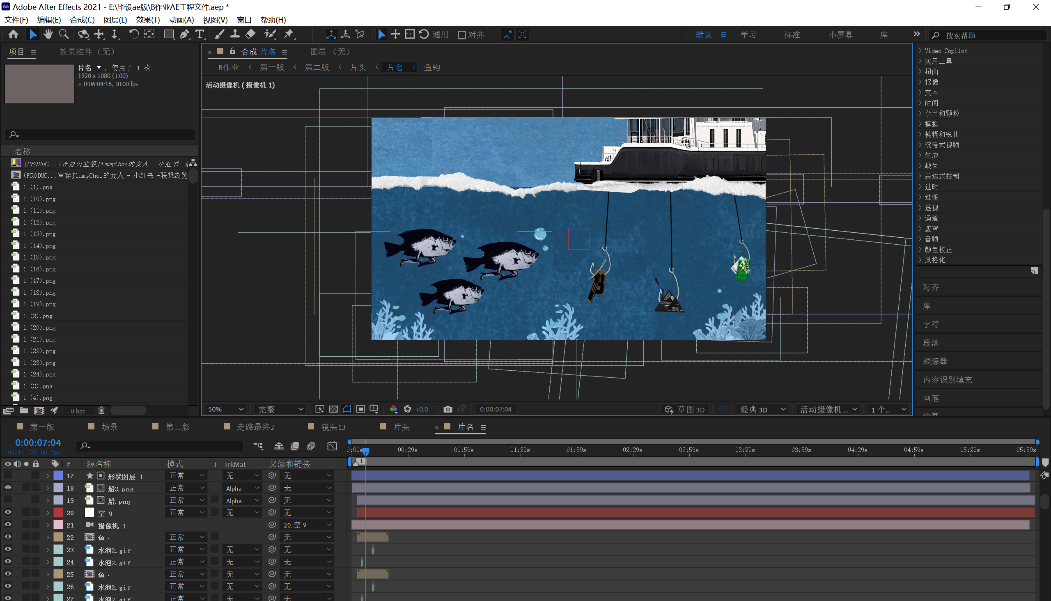
Task: Select the Zoom magnifier tool
Action: (63, 34)
